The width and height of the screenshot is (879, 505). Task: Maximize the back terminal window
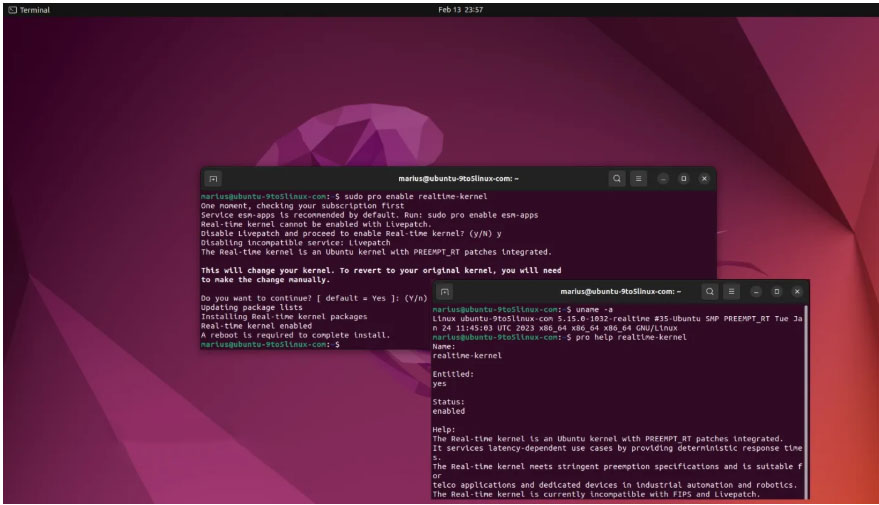[684, 179]
